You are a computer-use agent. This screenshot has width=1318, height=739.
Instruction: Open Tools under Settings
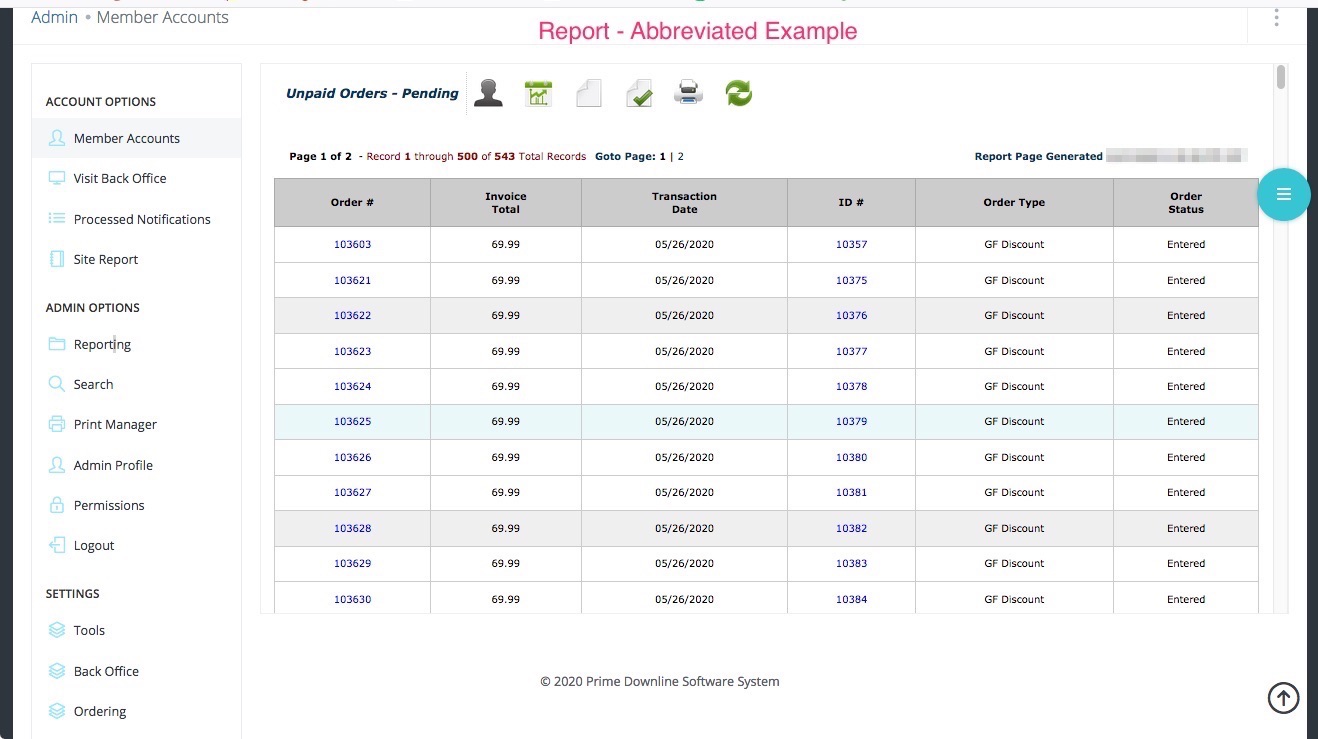click(x=89, y=630)
